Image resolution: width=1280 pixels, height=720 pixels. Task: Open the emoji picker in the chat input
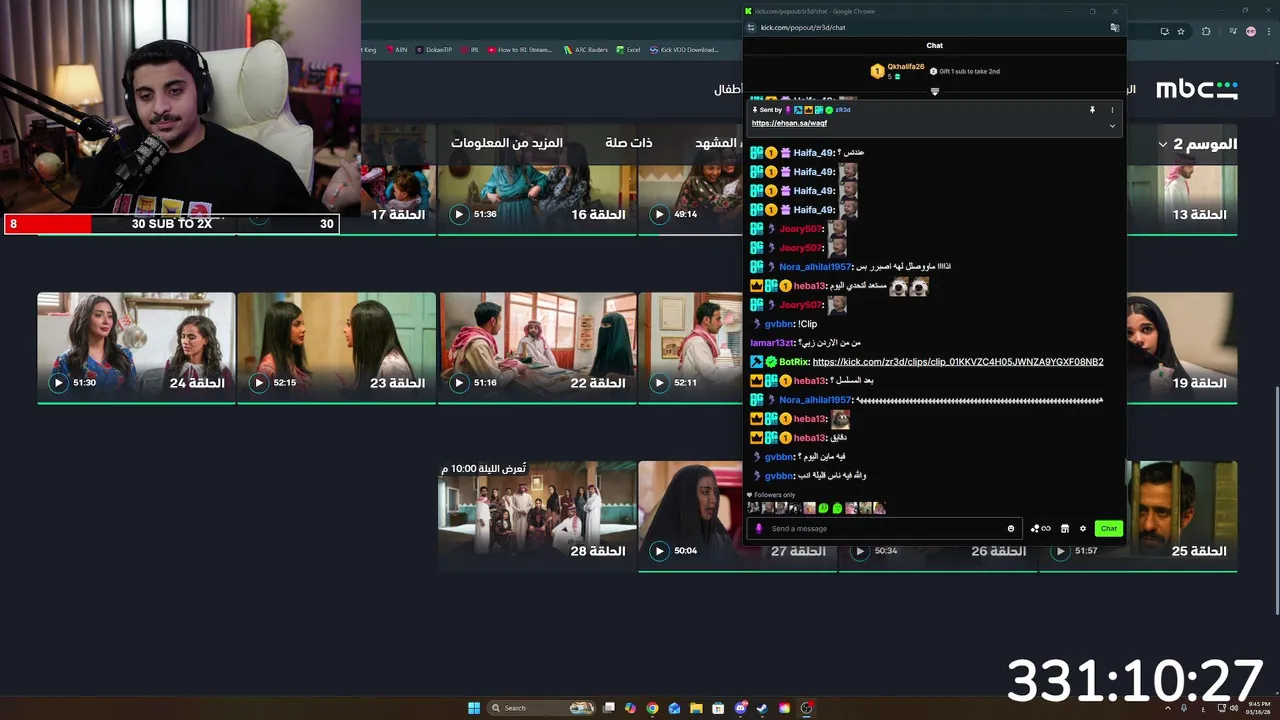point(1011,528)
